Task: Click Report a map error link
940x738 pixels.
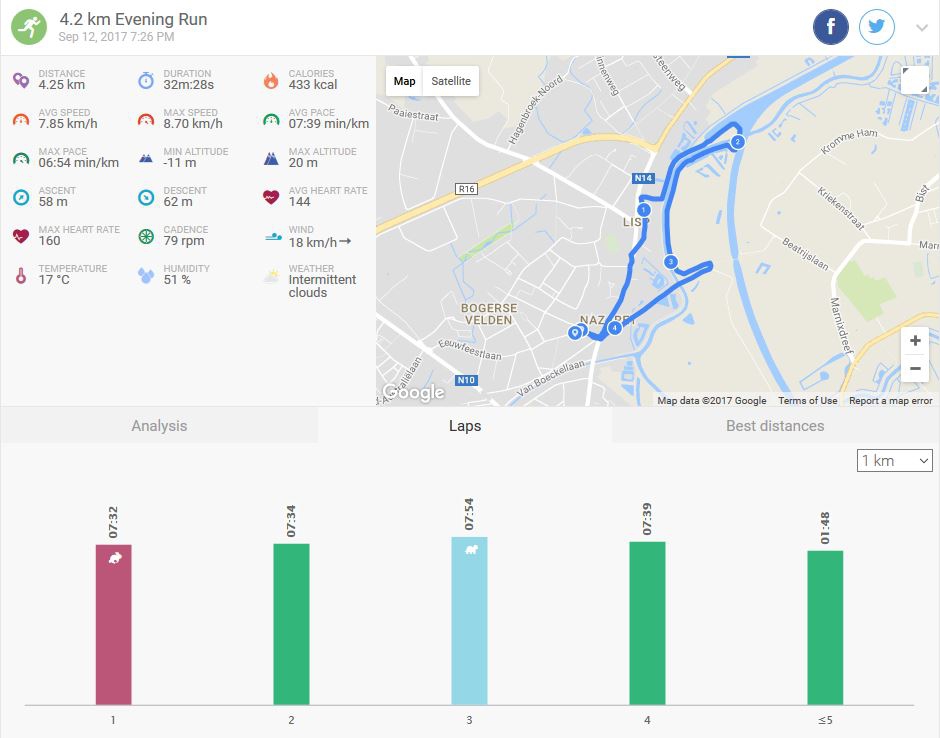Action: click(890, 400)
